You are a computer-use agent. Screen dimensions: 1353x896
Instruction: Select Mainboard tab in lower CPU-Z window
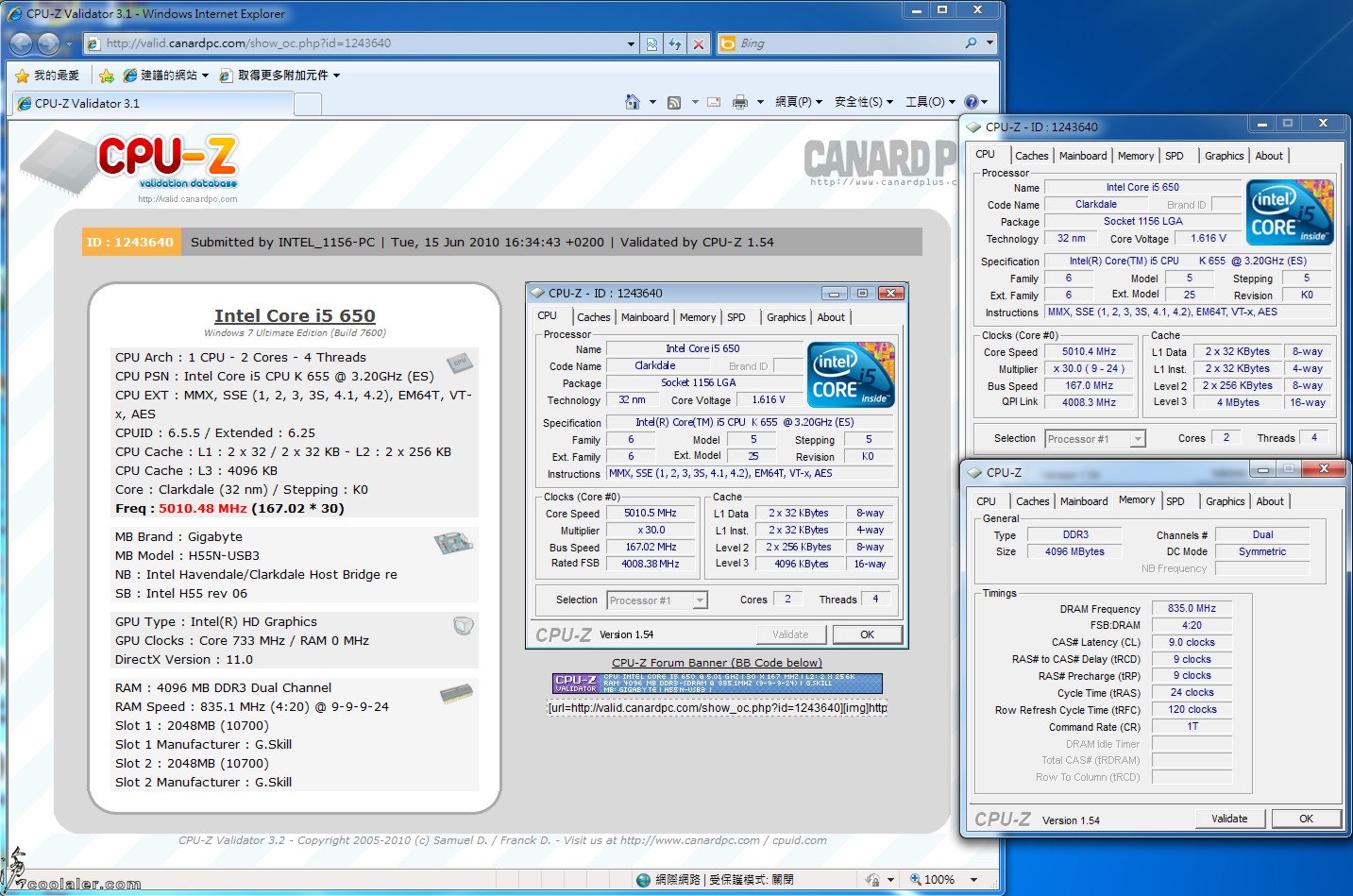(1084, 502)
